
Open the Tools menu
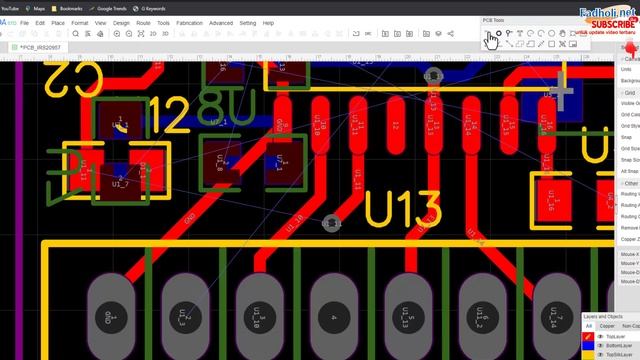point(163,23)
